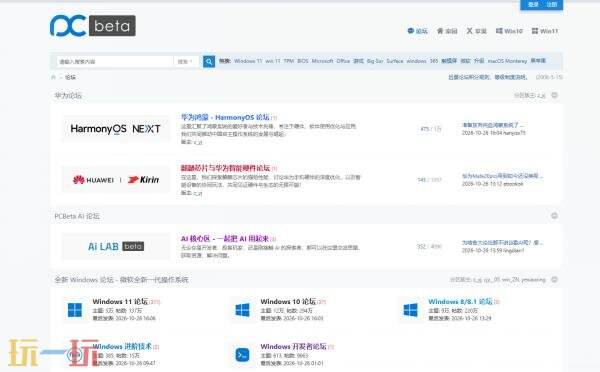This screenshot has width=600, height=372.
Task: Click hot keyword BIOS
Action: (303, 61)
